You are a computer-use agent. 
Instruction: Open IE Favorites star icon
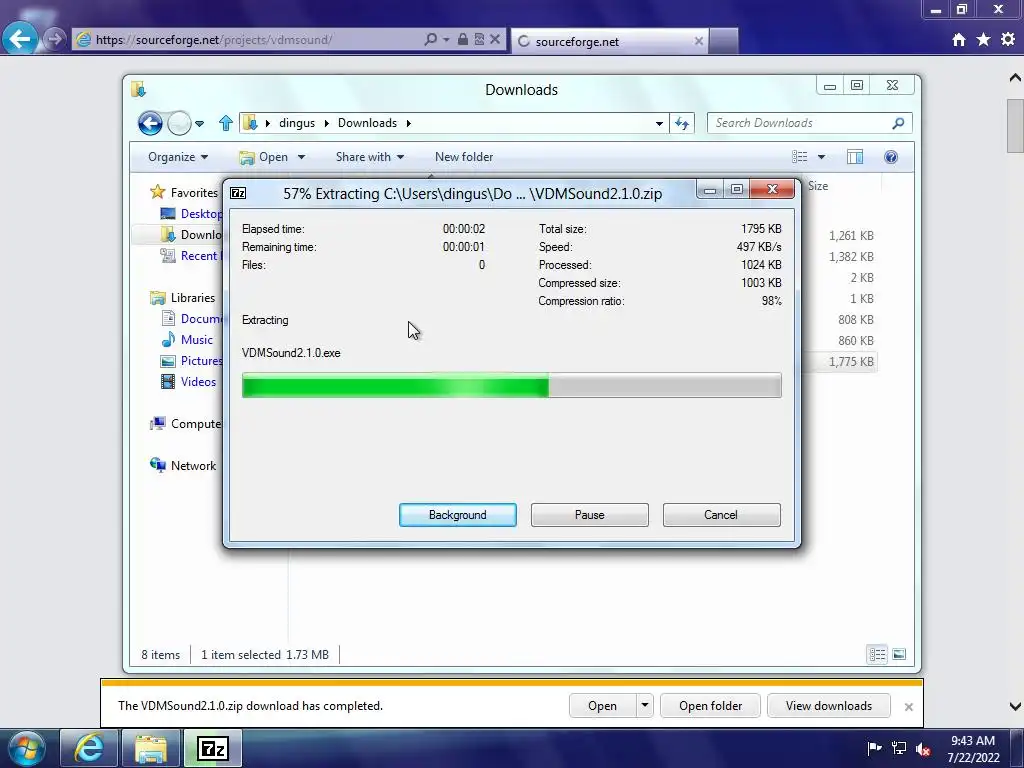point(983,40)
